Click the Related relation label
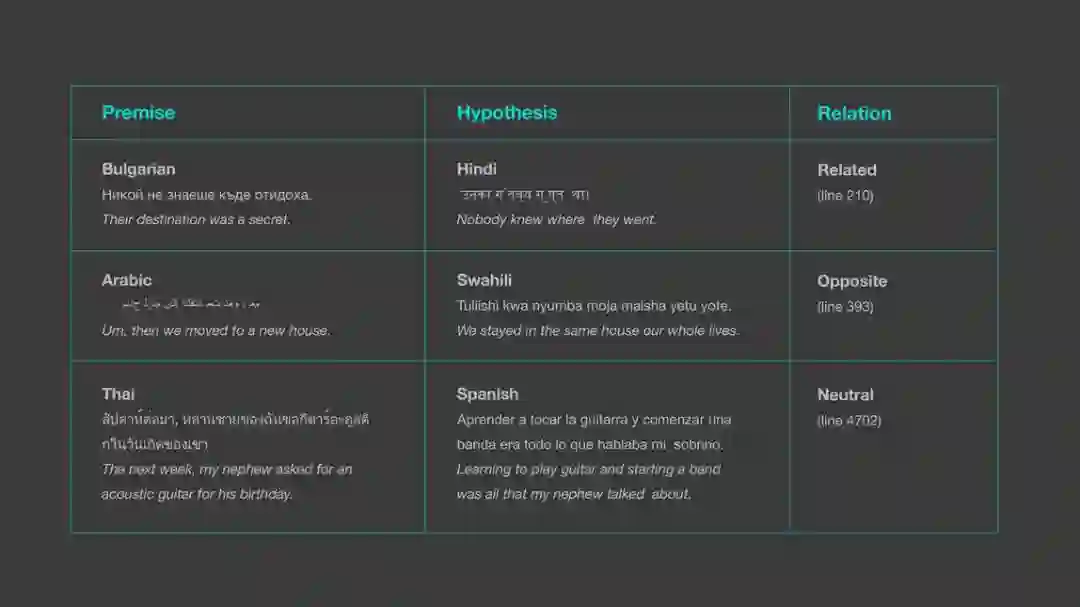 (846, 170)
